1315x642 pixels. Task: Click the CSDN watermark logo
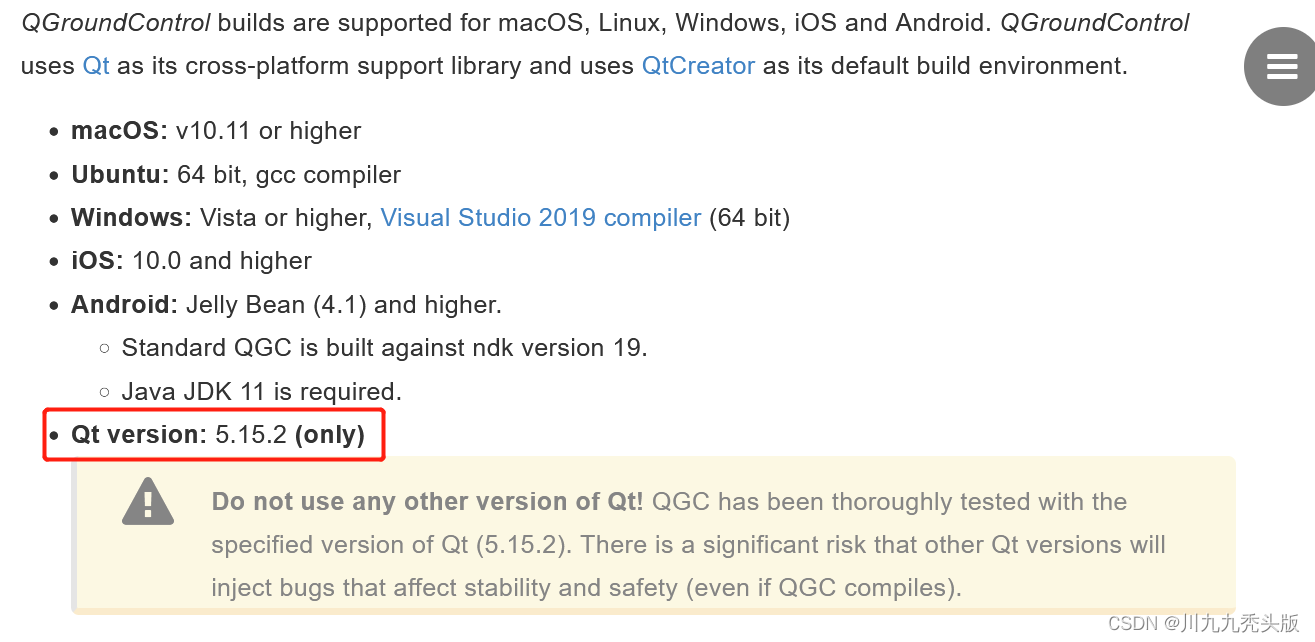click(x=1135, y=622)
